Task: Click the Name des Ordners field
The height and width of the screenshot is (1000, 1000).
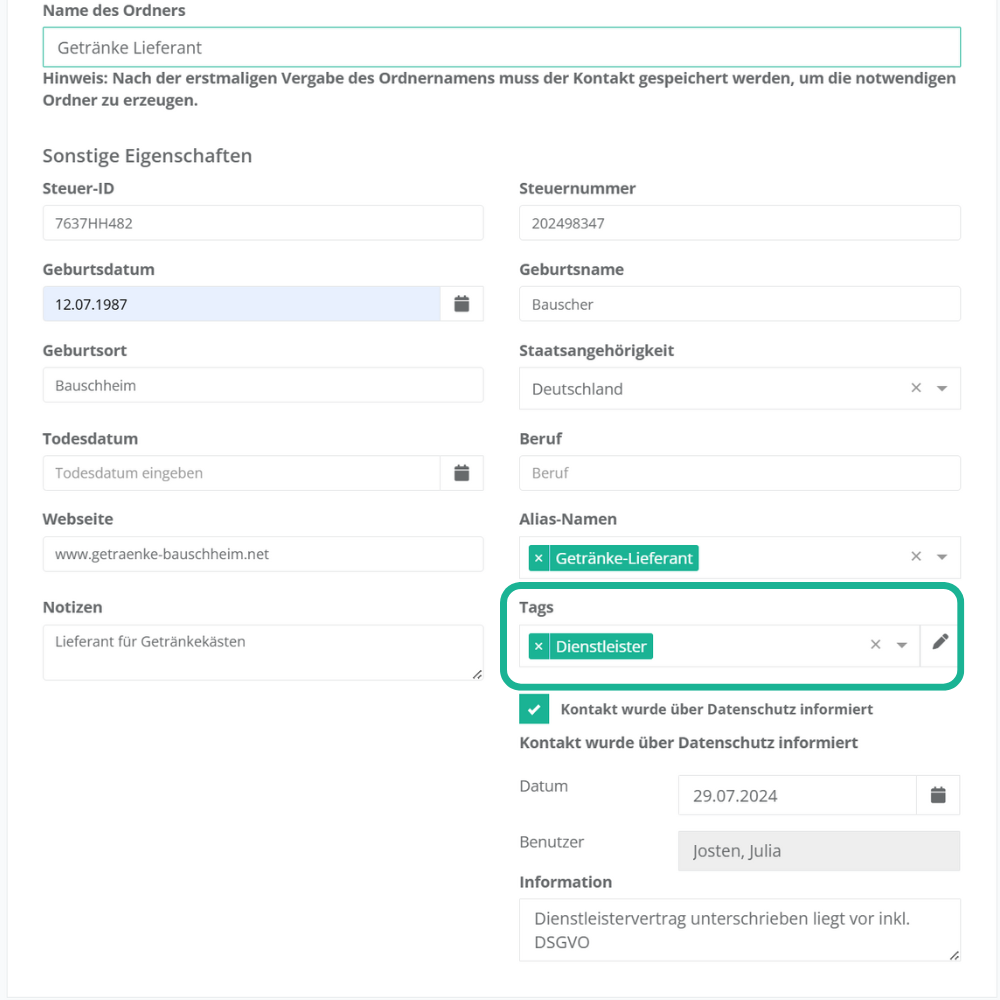Action: (501, 47)
